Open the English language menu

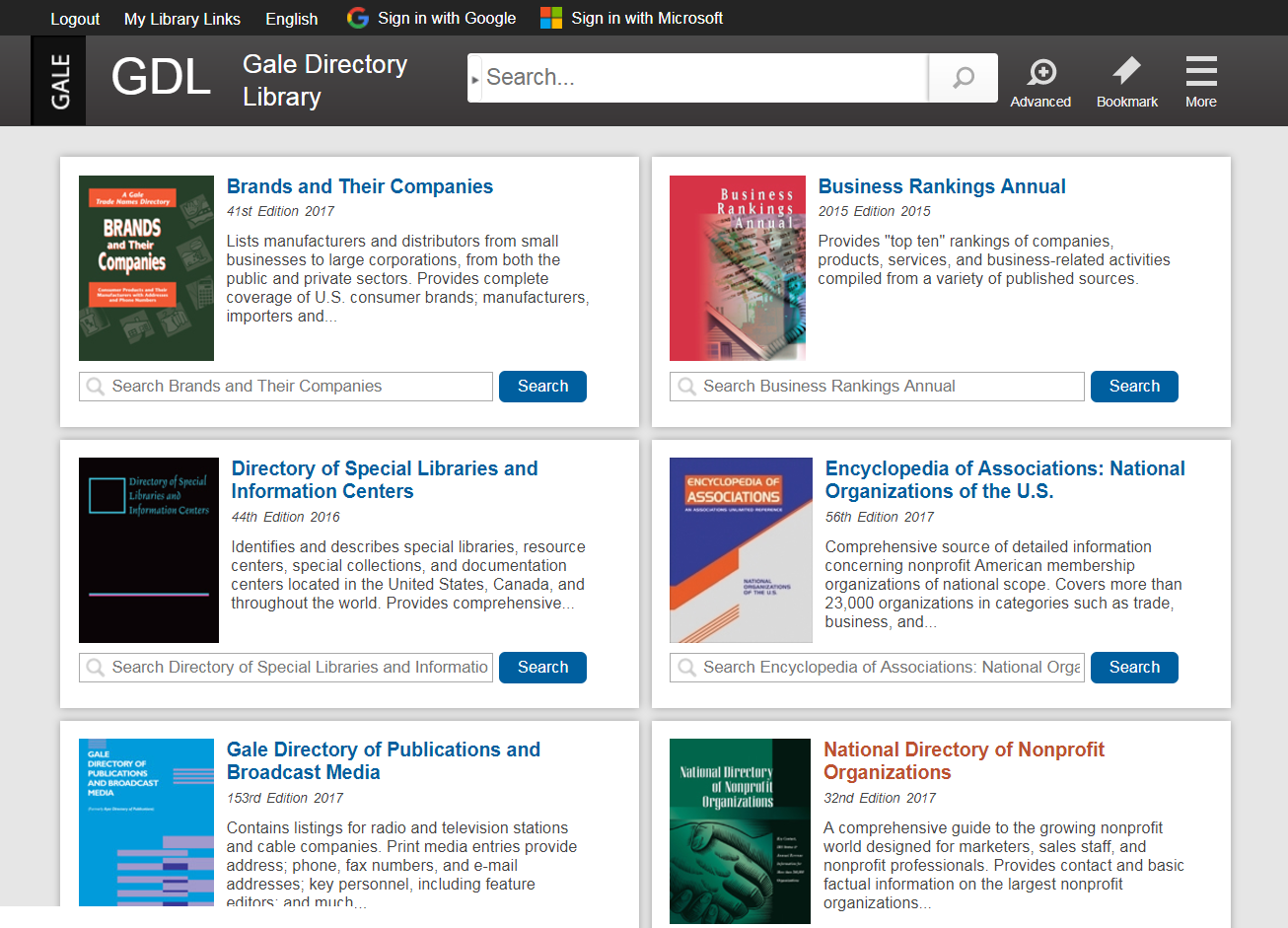pyautogui.click(x=292, y=19)
